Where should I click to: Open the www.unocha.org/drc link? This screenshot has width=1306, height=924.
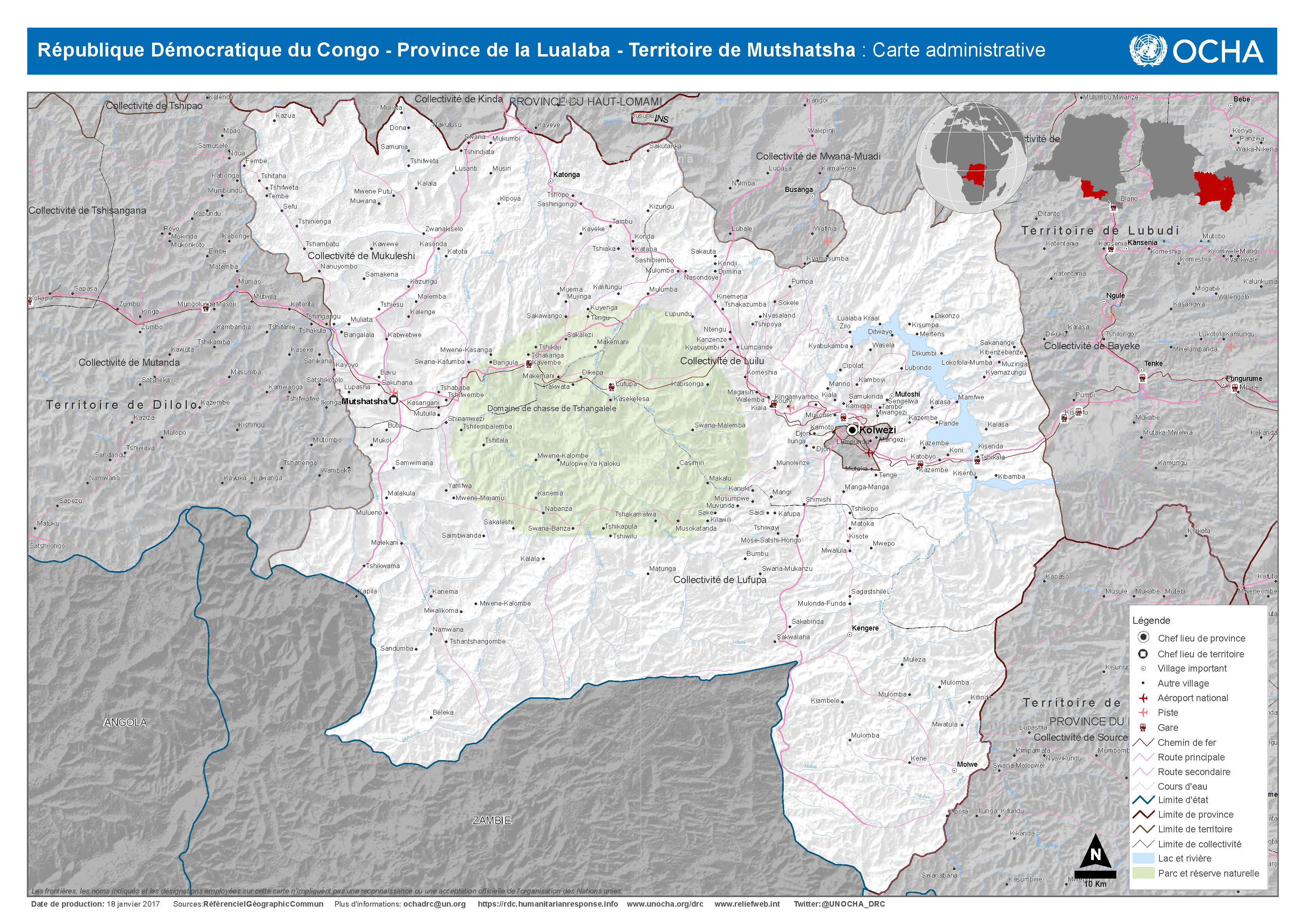[665, 904]
